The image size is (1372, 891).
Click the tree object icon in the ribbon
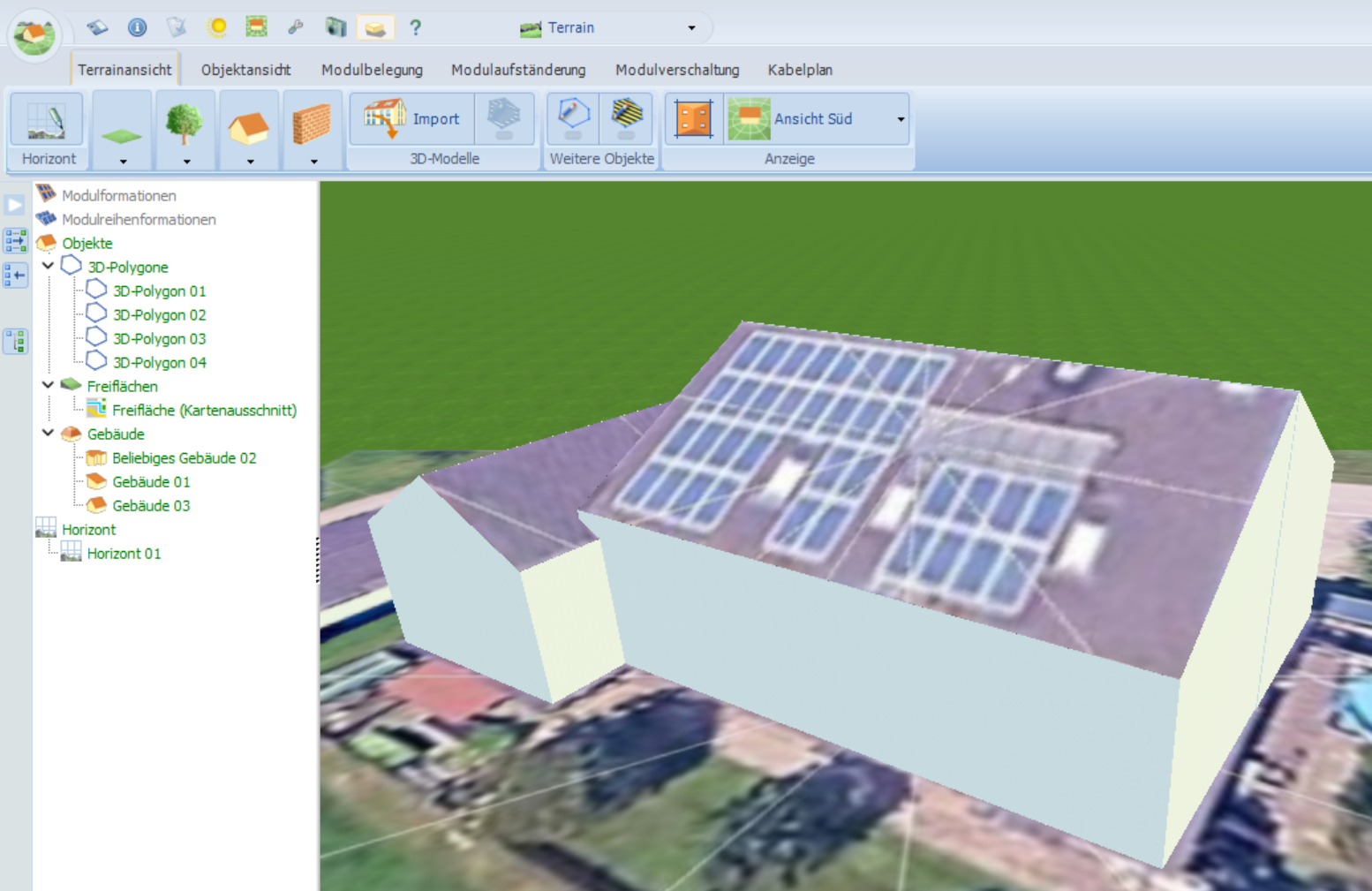tap(185, 122)
